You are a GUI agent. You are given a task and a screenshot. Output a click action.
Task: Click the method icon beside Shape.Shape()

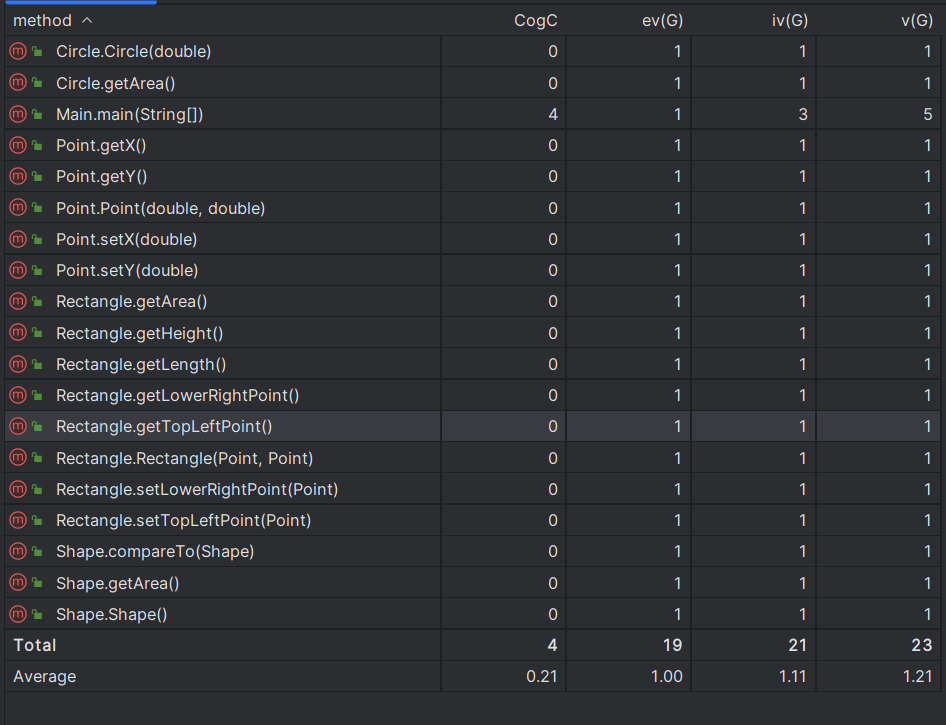coord(17,614)
